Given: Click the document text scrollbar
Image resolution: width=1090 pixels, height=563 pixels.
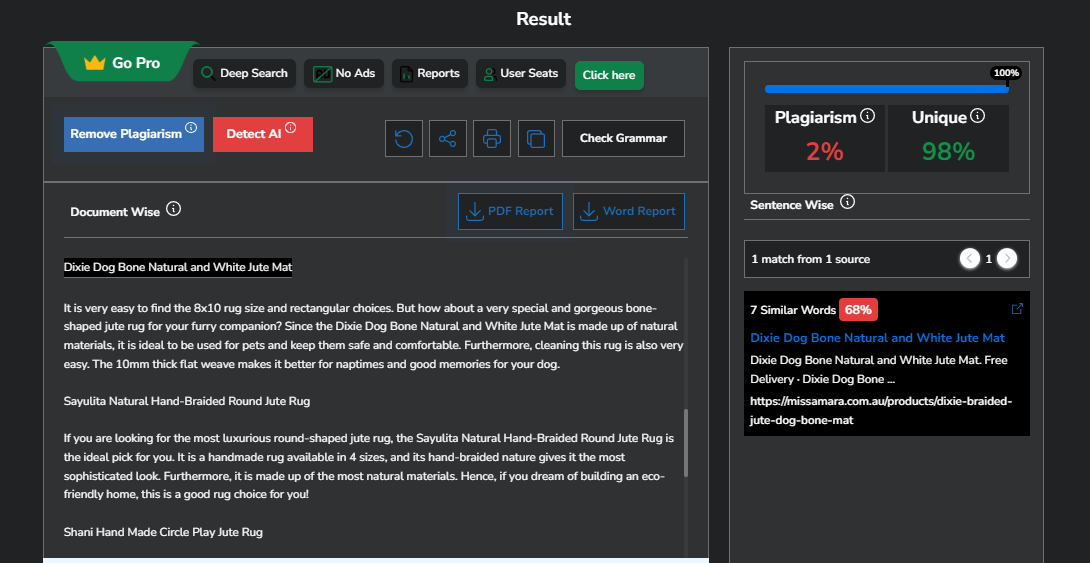Looking at the screenshot, I should (x=686, y=443).
